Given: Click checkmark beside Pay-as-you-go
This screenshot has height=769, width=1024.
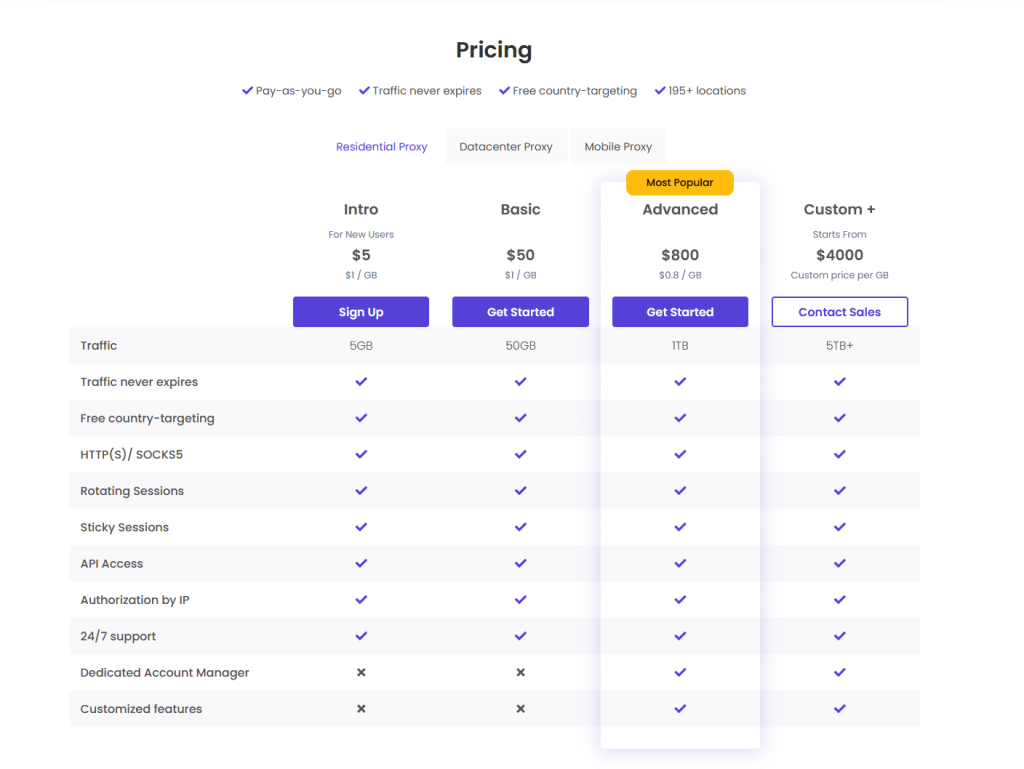Looking at the screenshot, I should pos(248,91).
